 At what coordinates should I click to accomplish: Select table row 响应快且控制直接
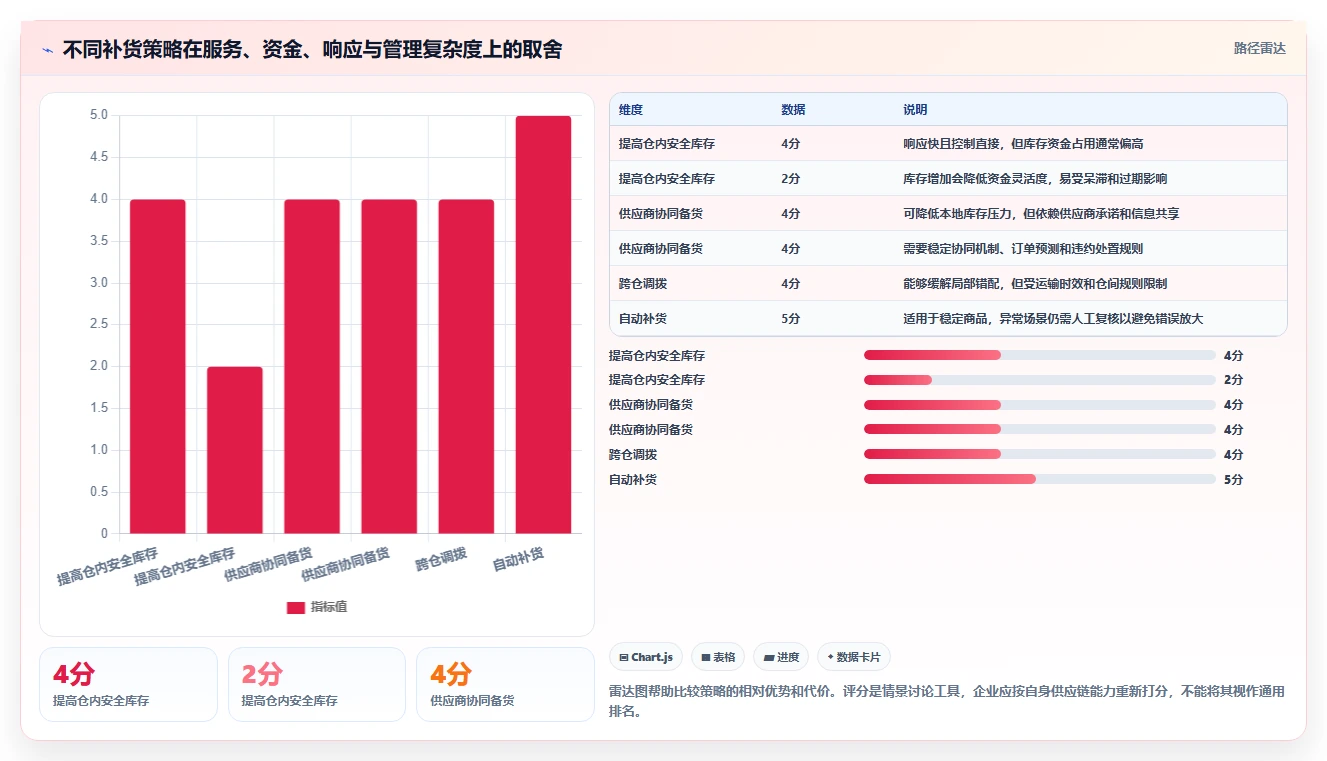pos(948,144)
